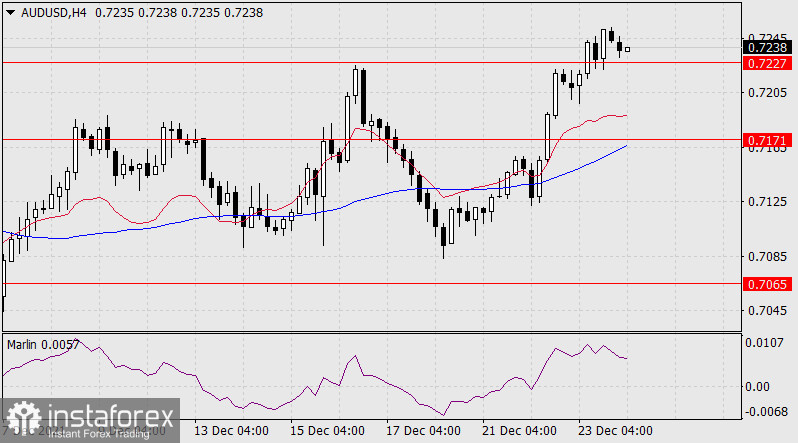Click the 13 Dec 04:00 time marker
Image resolution: width=798 pixels, height=443 pixels.
tap(230, 430)
